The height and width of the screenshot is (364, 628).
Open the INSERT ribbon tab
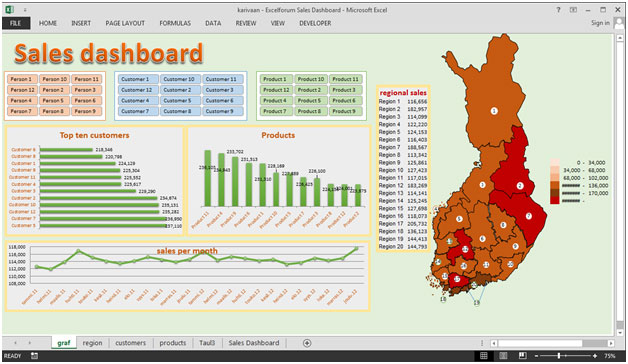pyautogui.click(x=81, y=23)
